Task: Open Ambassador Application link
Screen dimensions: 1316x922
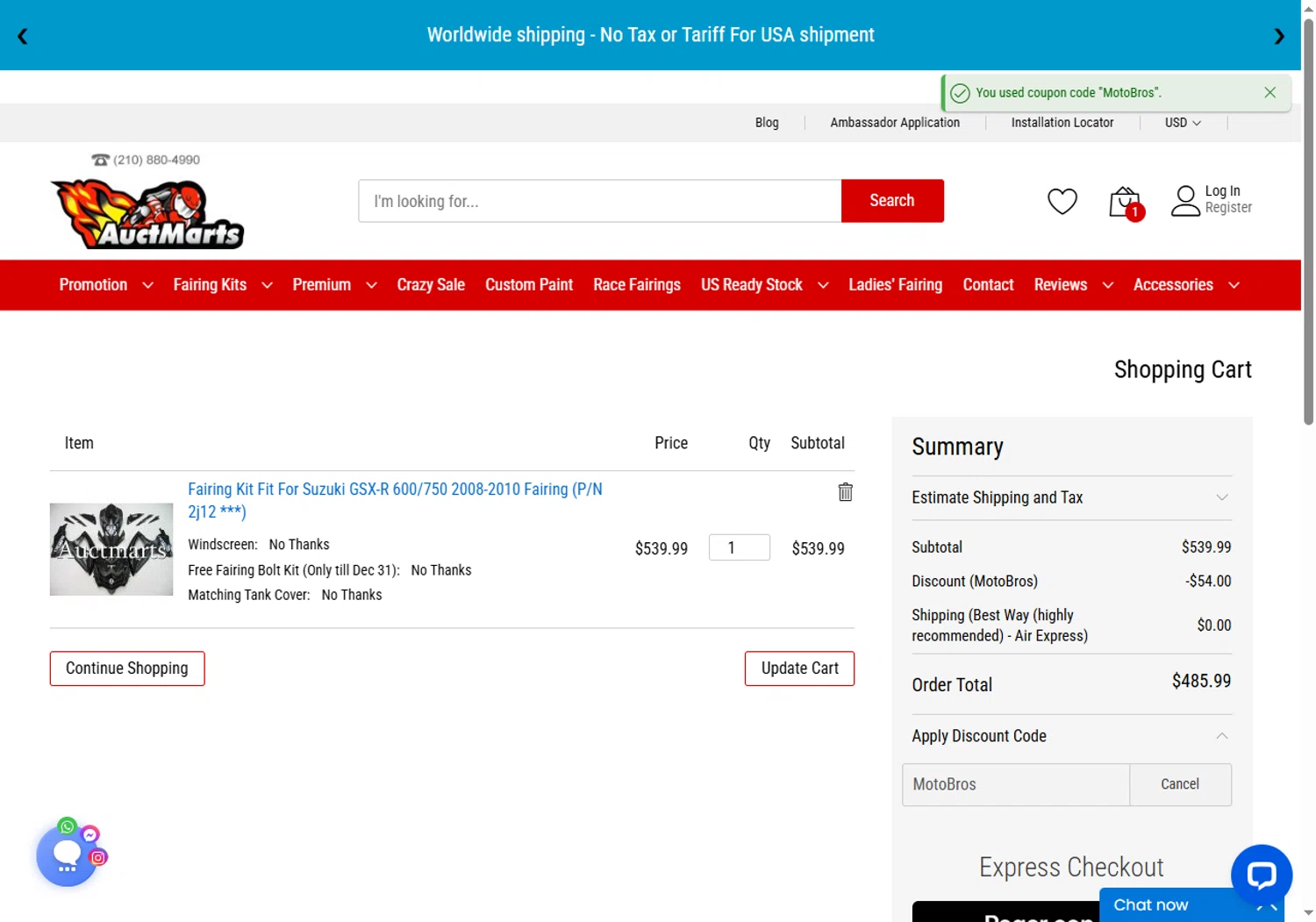Action: [x=895, y=123]
